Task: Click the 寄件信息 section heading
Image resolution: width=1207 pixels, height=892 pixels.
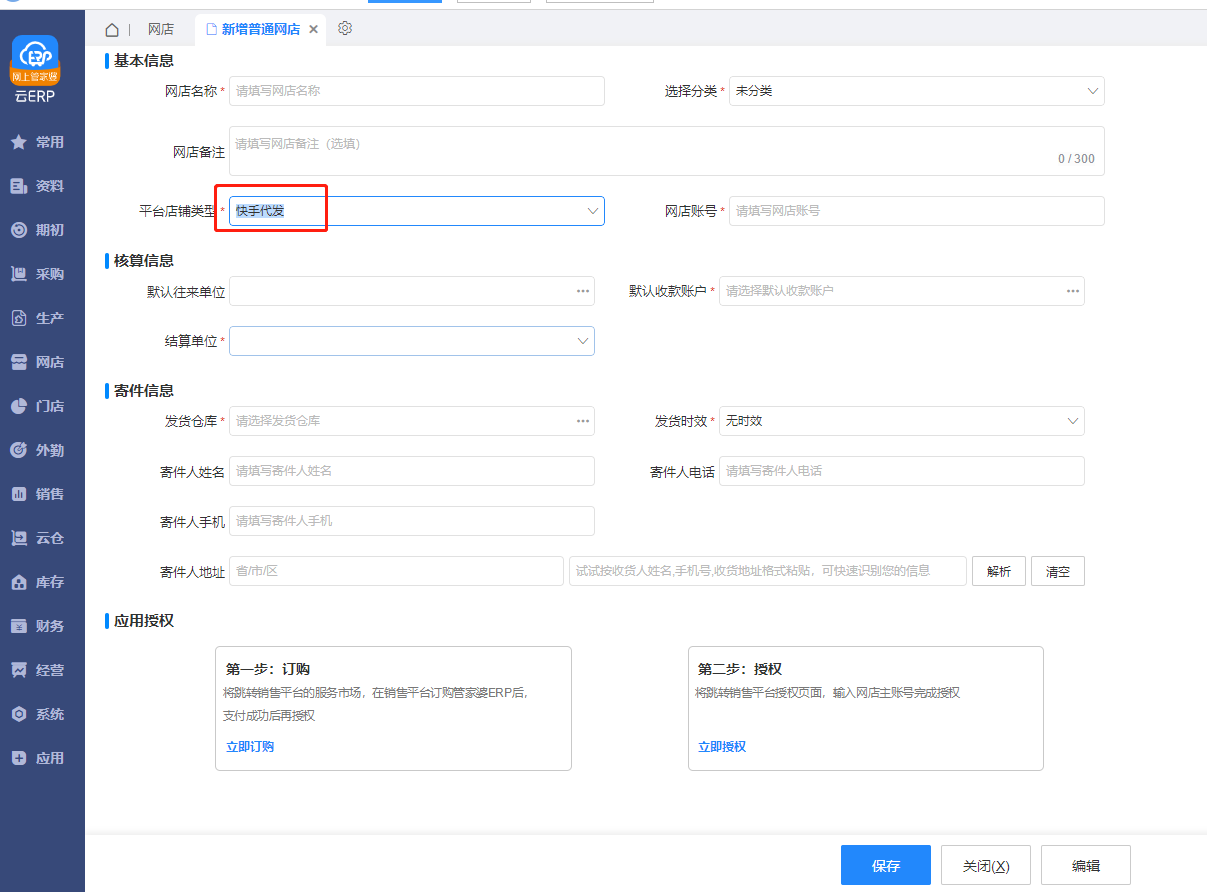Action: click(x=143, y=391)
